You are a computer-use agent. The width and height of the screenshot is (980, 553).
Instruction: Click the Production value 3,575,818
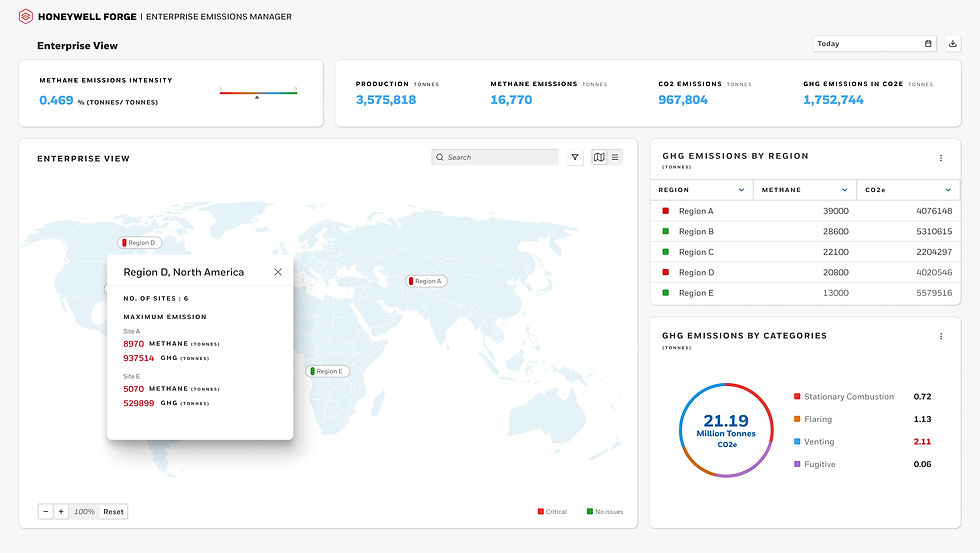[386, 100]
